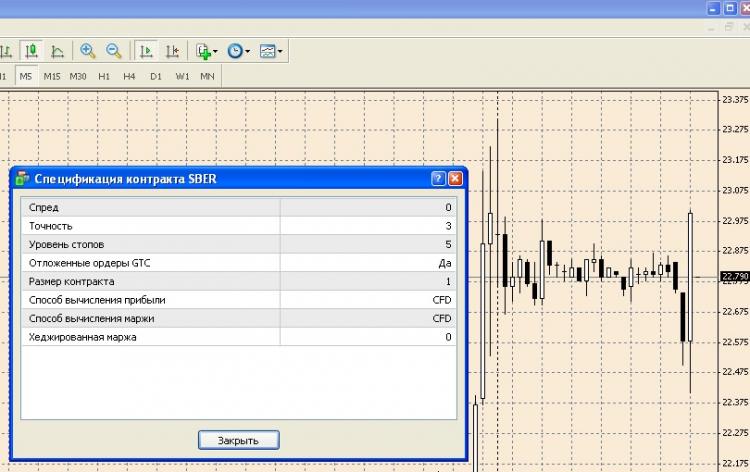Switch to M30 timeframe
Screen dimensions: 750x472
click(77, 76)
